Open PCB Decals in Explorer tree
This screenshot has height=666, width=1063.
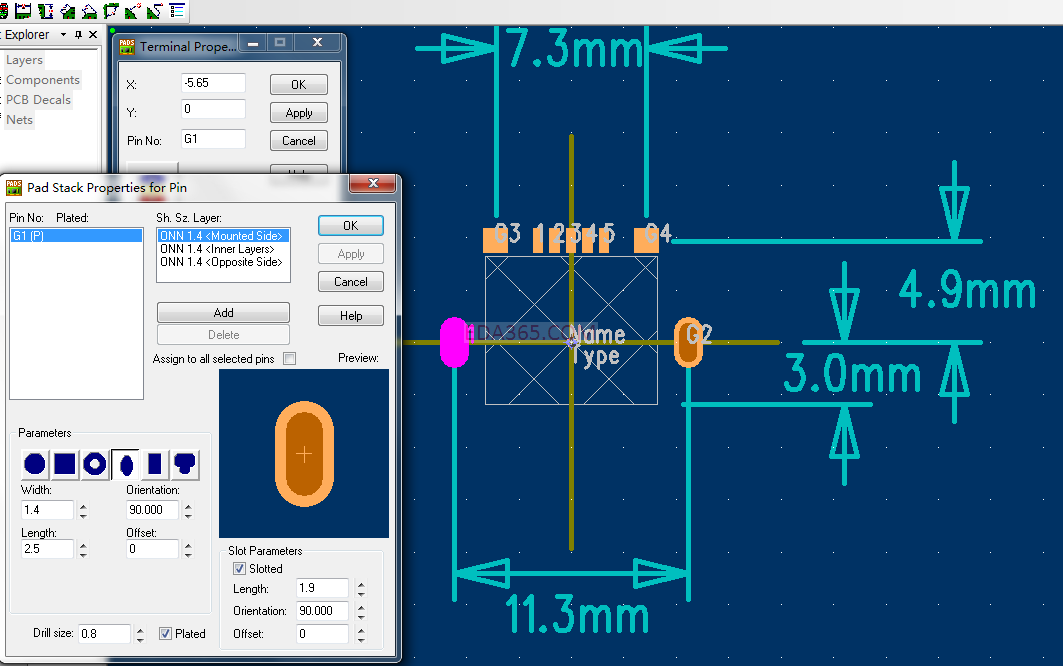pyautogui.click(x=39, y=100)
